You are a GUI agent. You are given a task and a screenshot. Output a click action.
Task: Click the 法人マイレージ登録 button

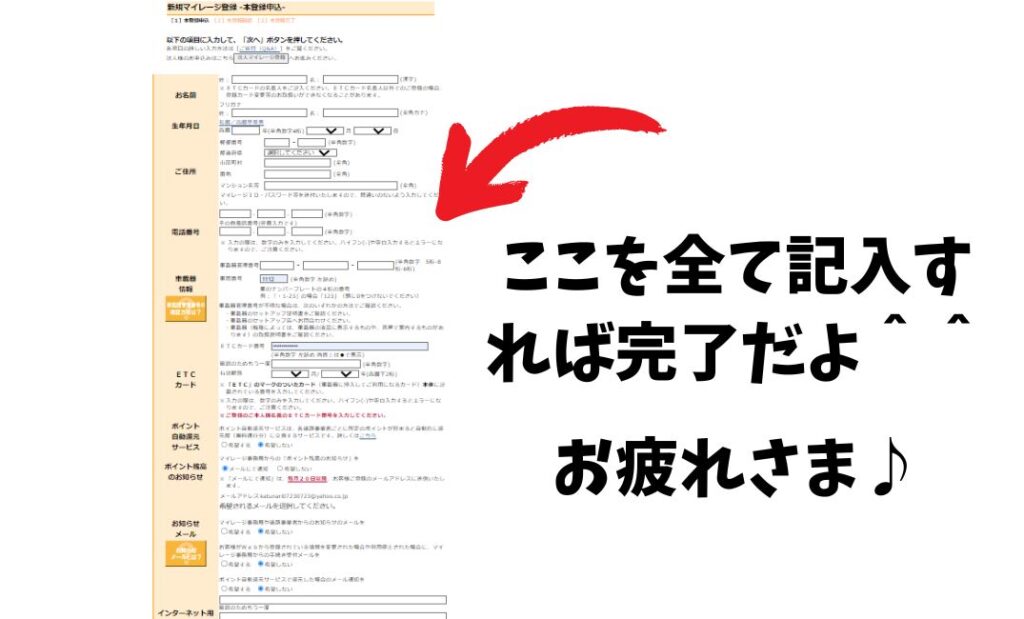260,58
